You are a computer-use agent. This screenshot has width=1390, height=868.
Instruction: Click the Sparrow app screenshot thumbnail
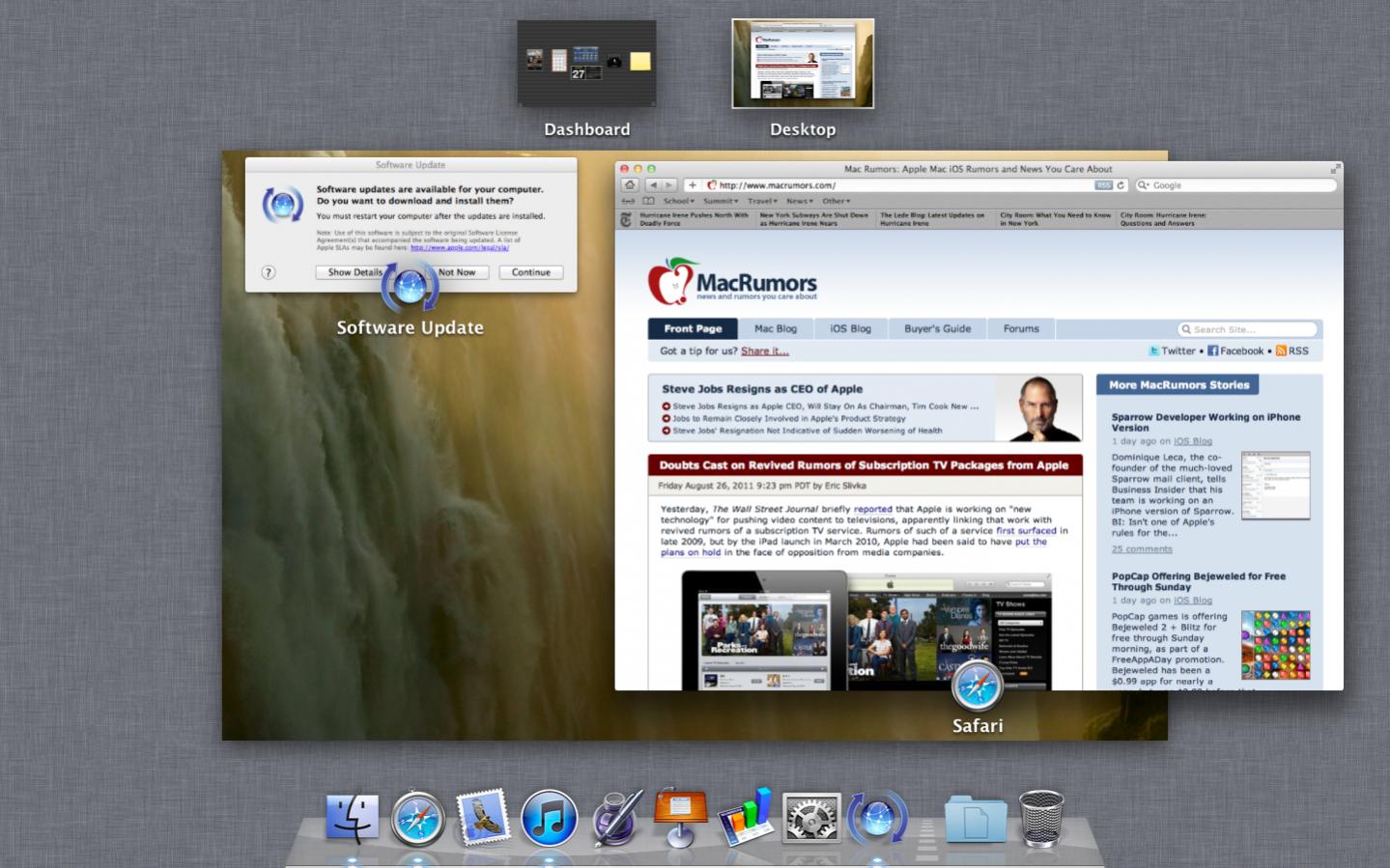click(1275, 486)
